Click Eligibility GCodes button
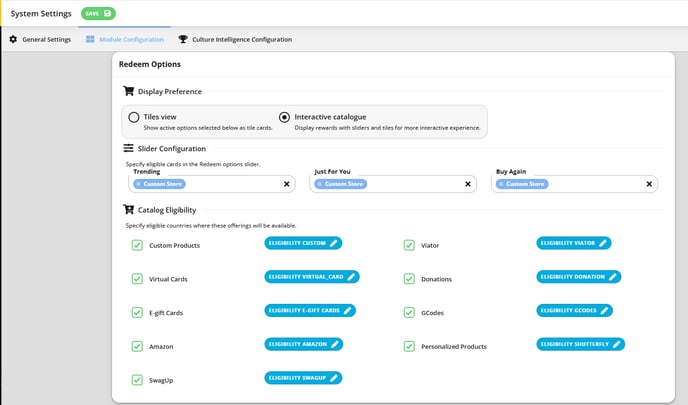The width and height of the screenshot is (688, 405). (x=574, y=310)
